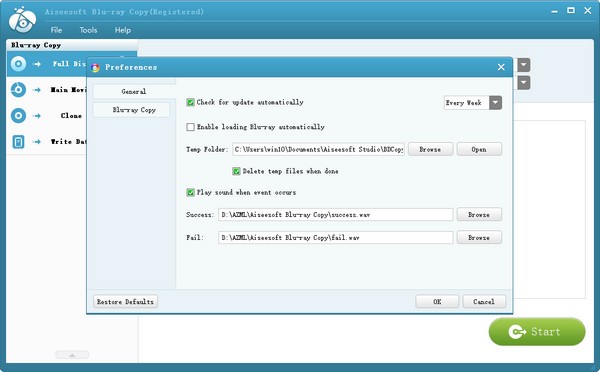This screenshot has width=600, height=372.
Task: Browse for the Success sound file
Action: tap(479, 215)
